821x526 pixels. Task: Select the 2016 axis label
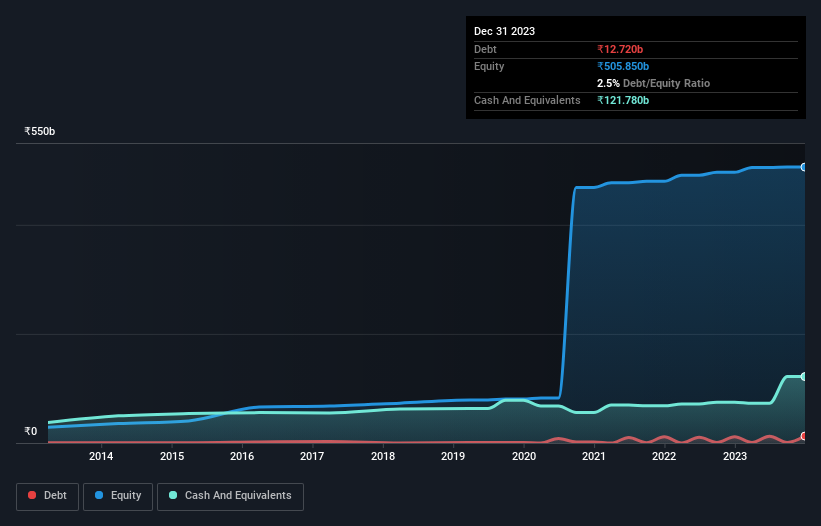(x=242, y=456)
